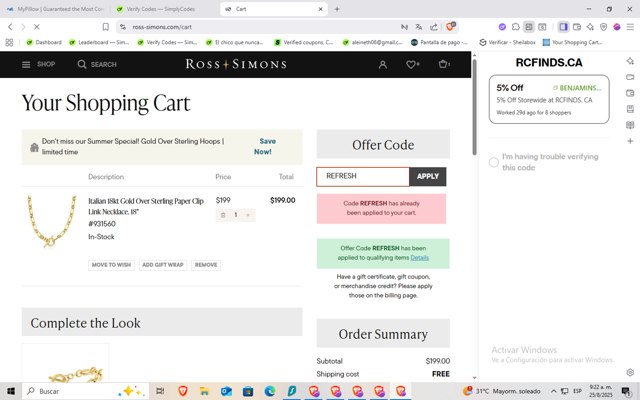The width and height of the screenshot is (640, 400).
Task: Click the Brave Shields lion icon
Action: [x=451, y=27]
